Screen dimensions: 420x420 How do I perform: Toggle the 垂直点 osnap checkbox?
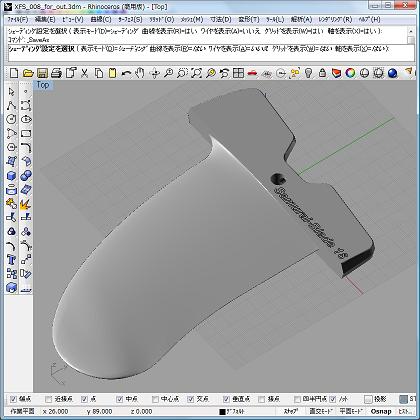pyautogui.click(x=226, y=399)
